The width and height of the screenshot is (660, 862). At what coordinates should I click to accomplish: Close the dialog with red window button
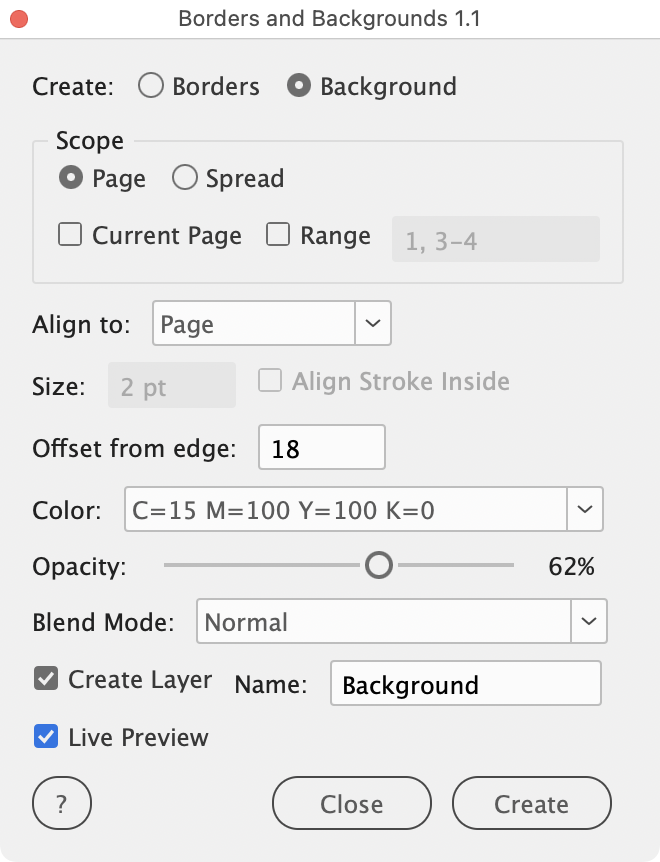point(20,19)
